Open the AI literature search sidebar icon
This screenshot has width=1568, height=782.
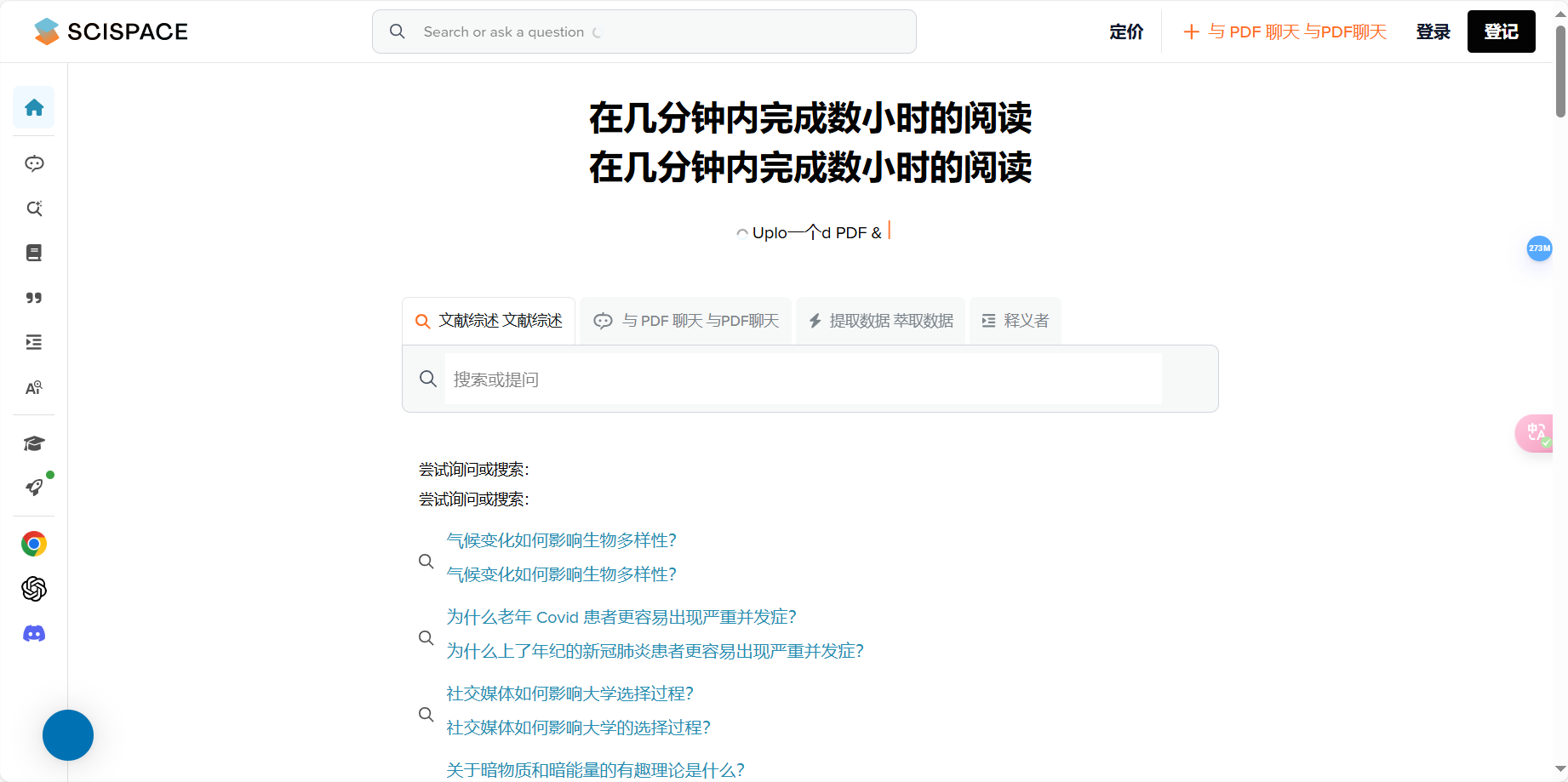33,208
